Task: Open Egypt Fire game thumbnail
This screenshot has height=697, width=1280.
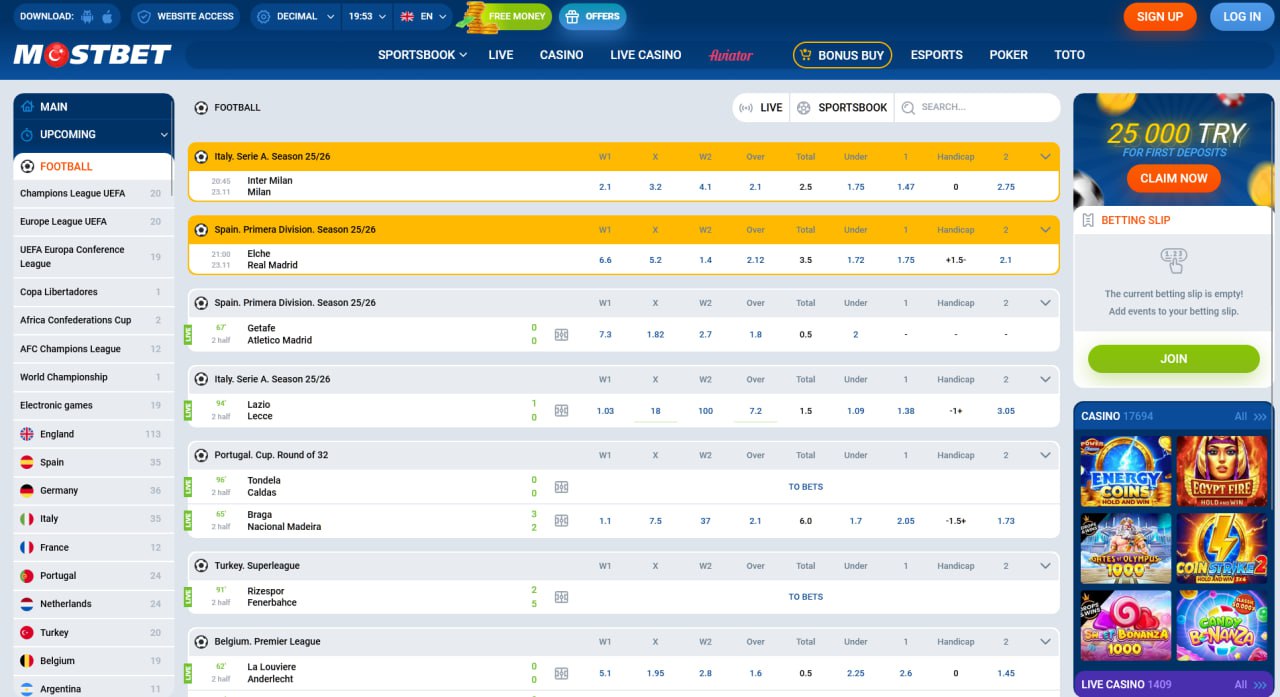Action: point(1222,471)
